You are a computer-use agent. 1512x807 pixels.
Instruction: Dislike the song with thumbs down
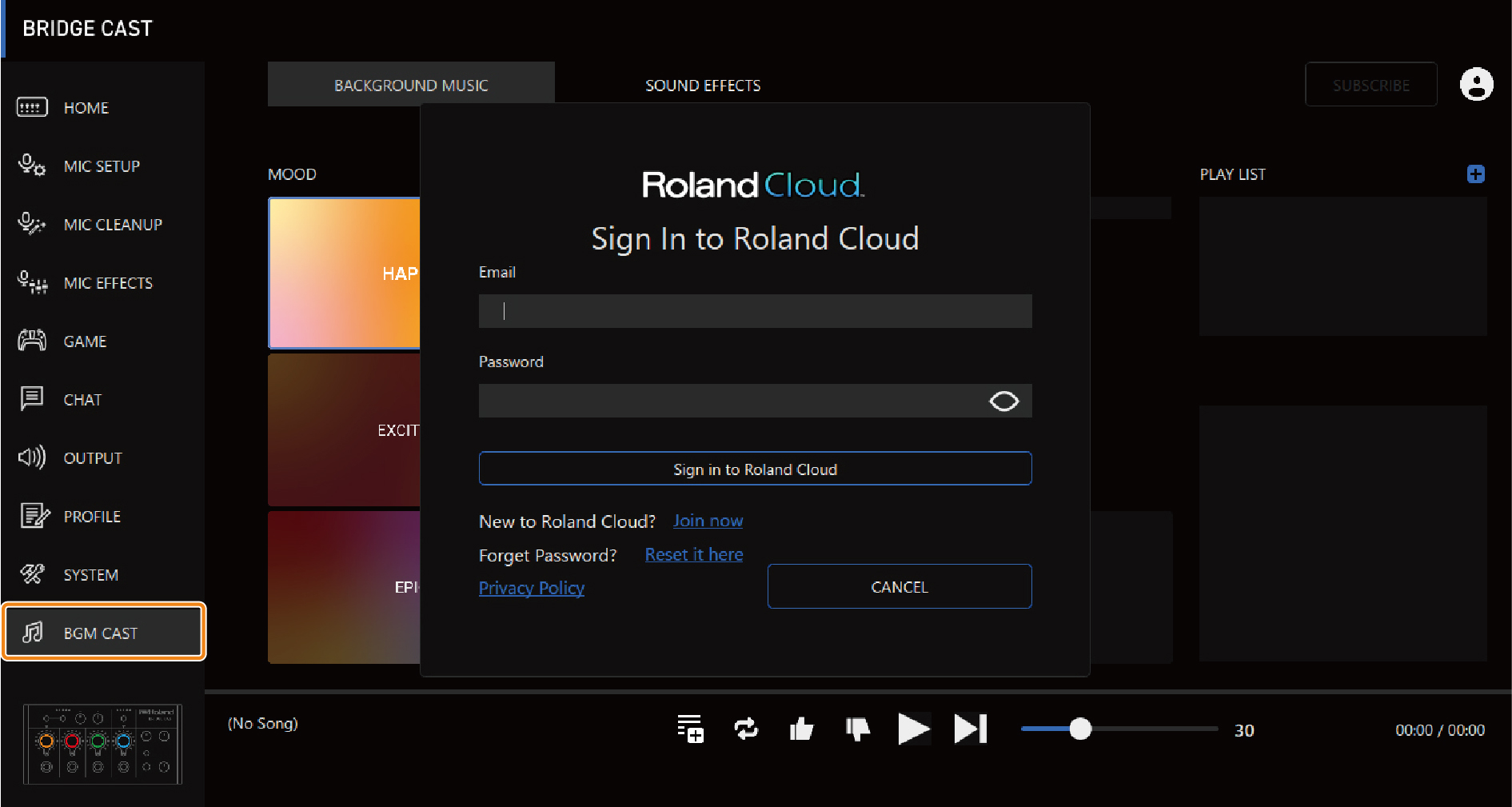(857, 729)
